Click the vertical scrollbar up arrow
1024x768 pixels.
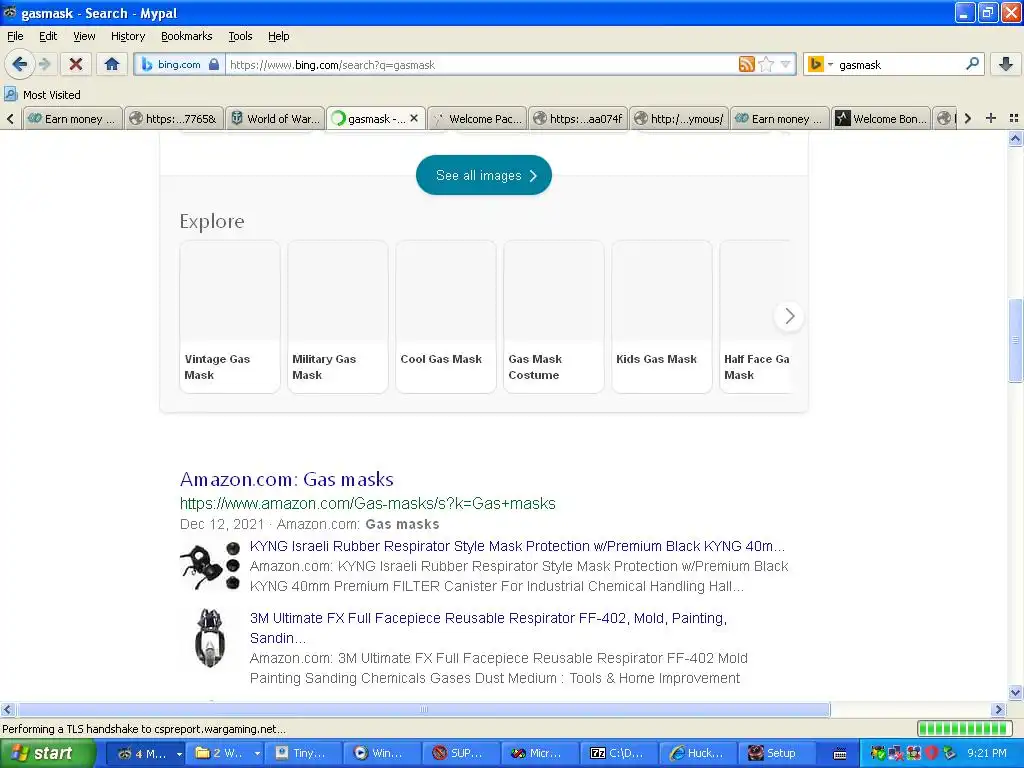click(x=1016, y=138)
